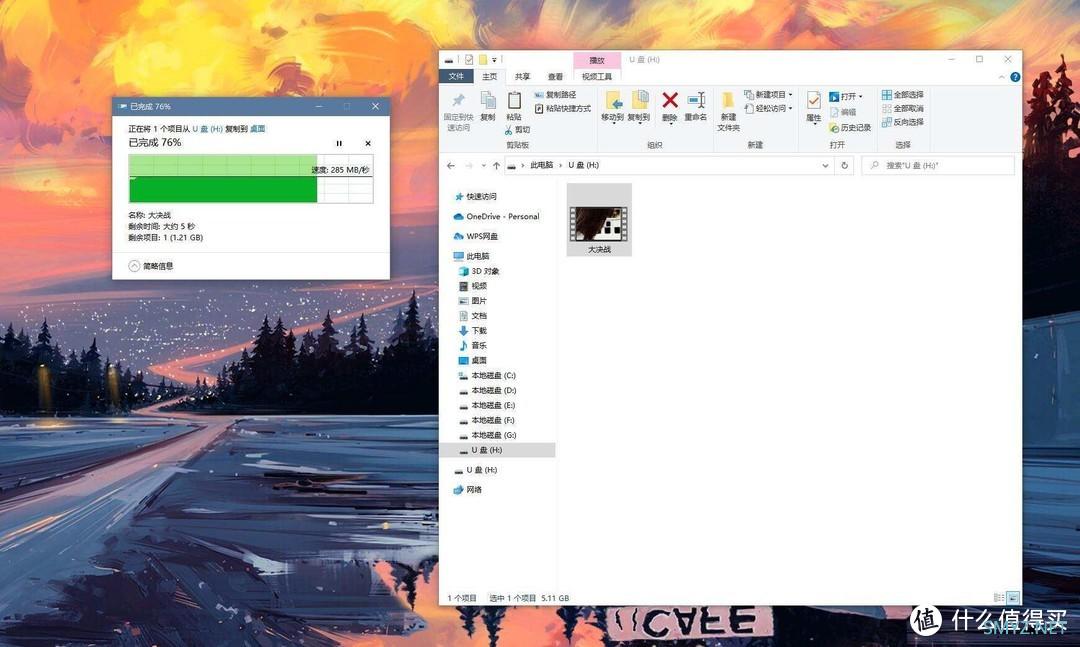Click Invert selection (反向选择)
Viewport: 1080px width, 647px height.
tap(902, 123)
